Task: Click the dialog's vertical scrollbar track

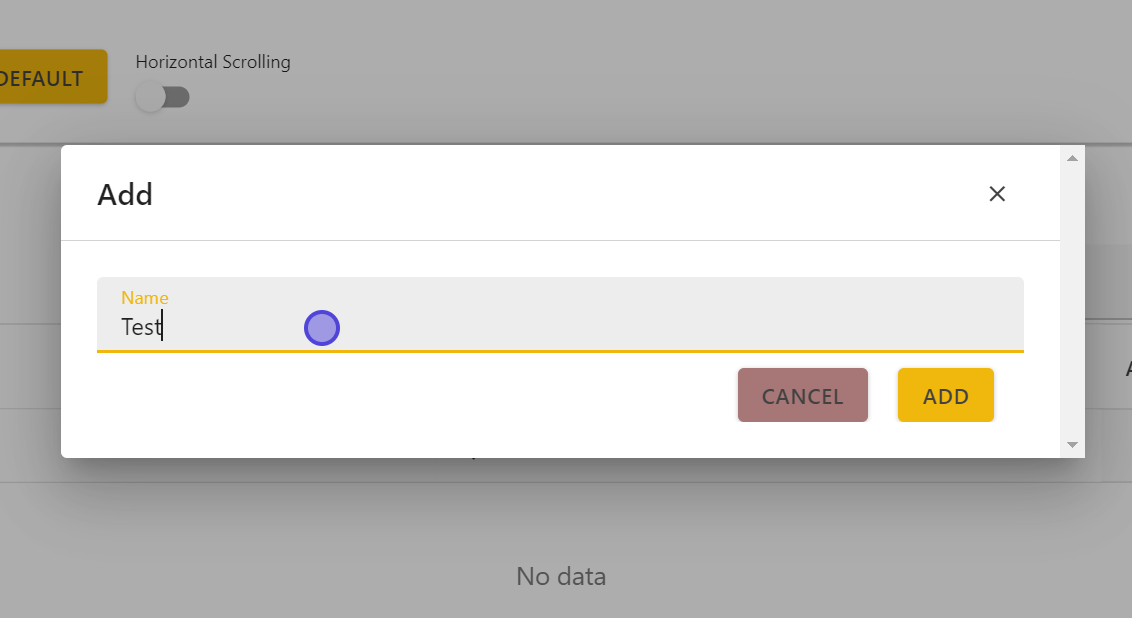Action: pos(1072,300)
